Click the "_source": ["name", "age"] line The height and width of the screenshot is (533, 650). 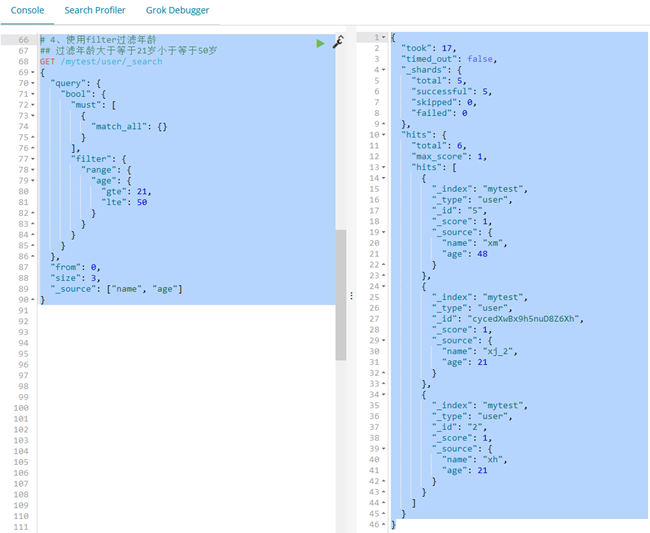(116, 289)
